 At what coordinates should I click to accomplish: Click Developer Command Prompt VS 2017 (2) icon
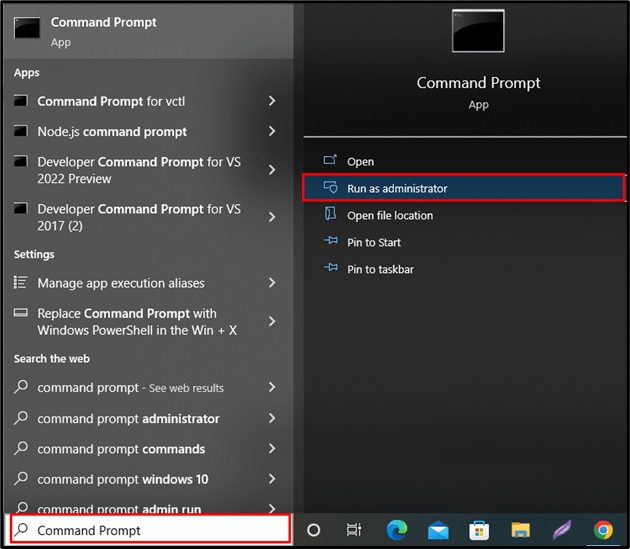point(20,209)
